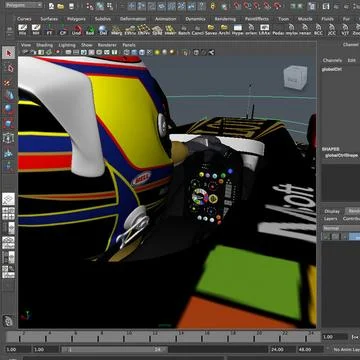
Task: Switch to four view layout
Action: tap(9, 213)
